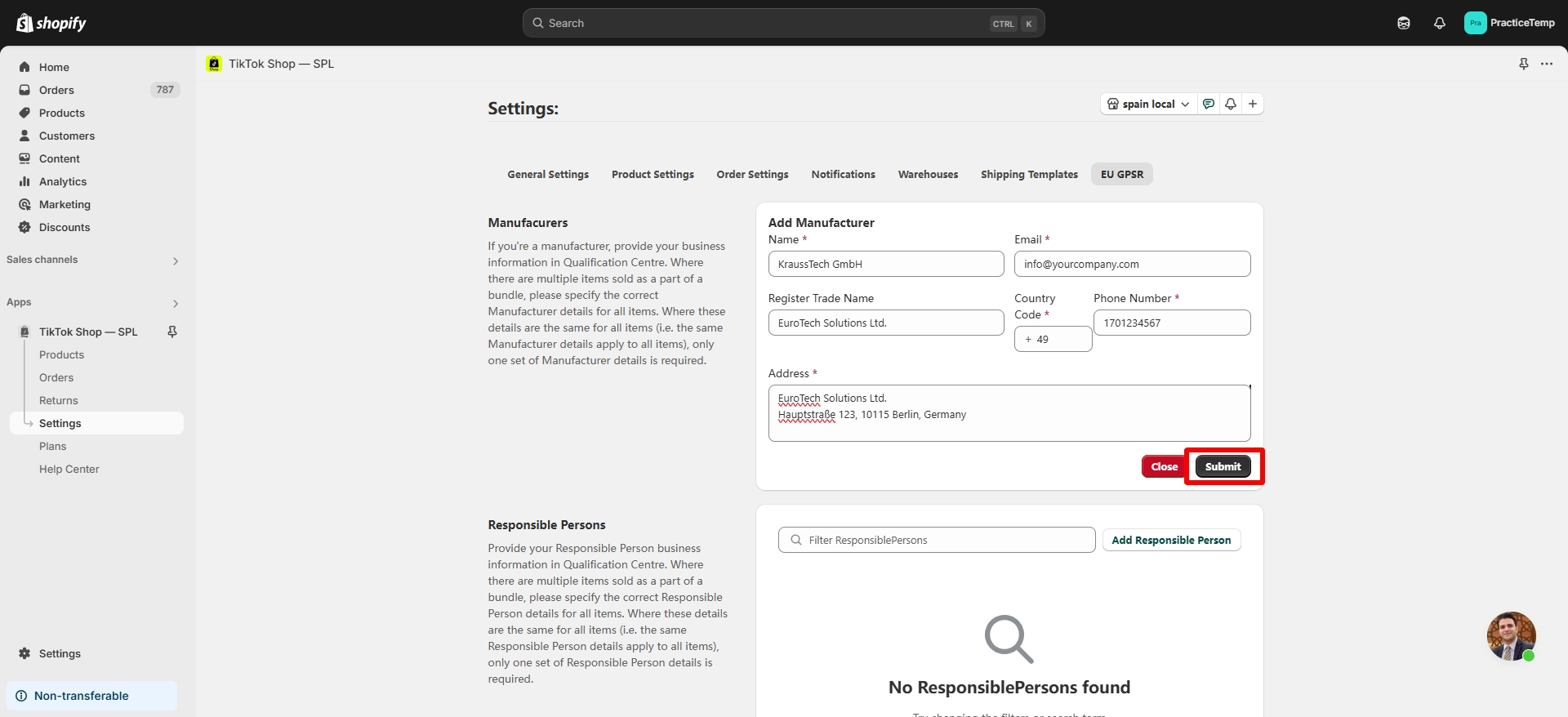Open the Shipping Templates tab
The height and width of the screenshot is (717, 1568).
pyautogui.click(x=1029, y=174)
